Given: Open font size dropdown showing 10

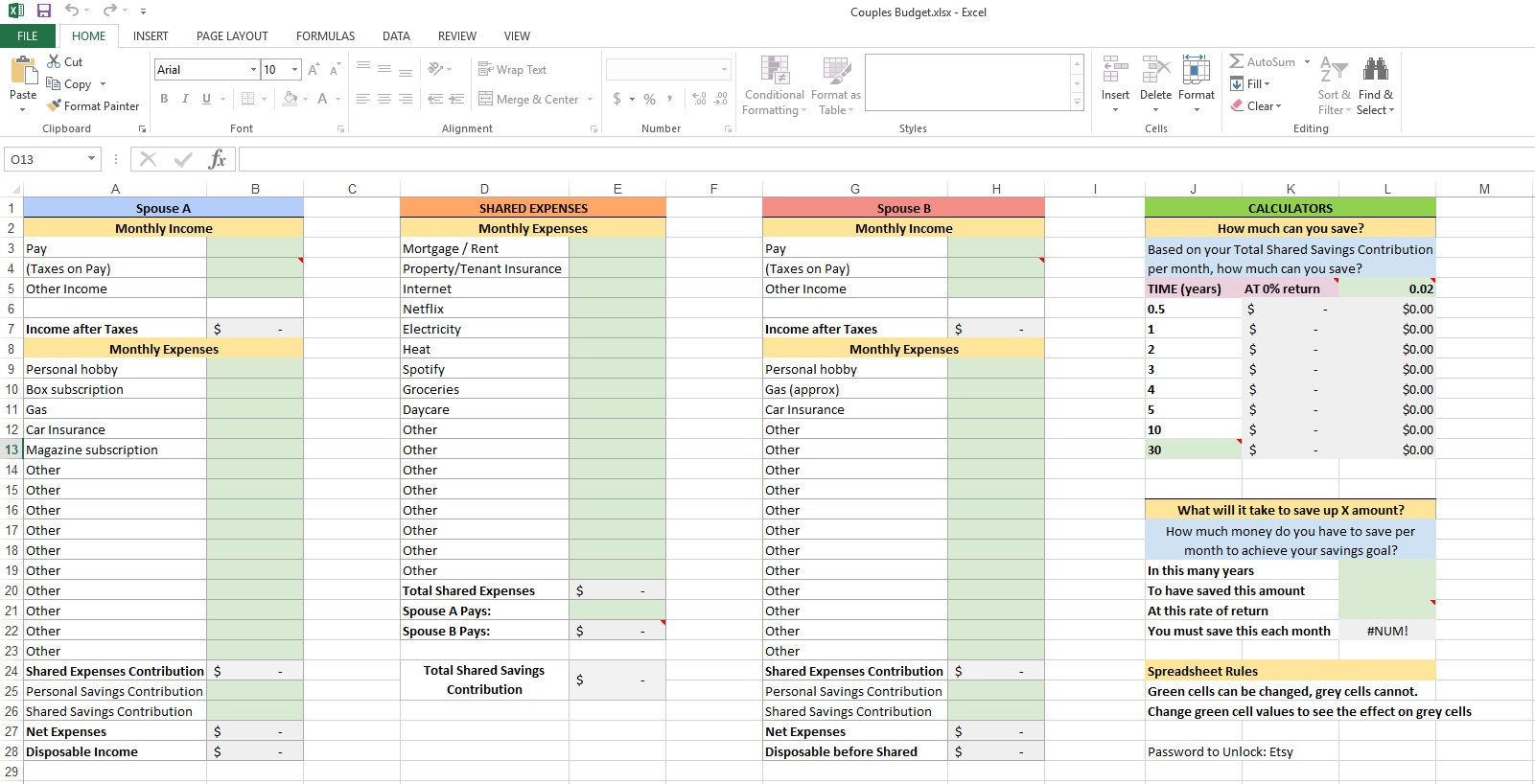Looking at the screenshot, I should (x=295, y=69).
